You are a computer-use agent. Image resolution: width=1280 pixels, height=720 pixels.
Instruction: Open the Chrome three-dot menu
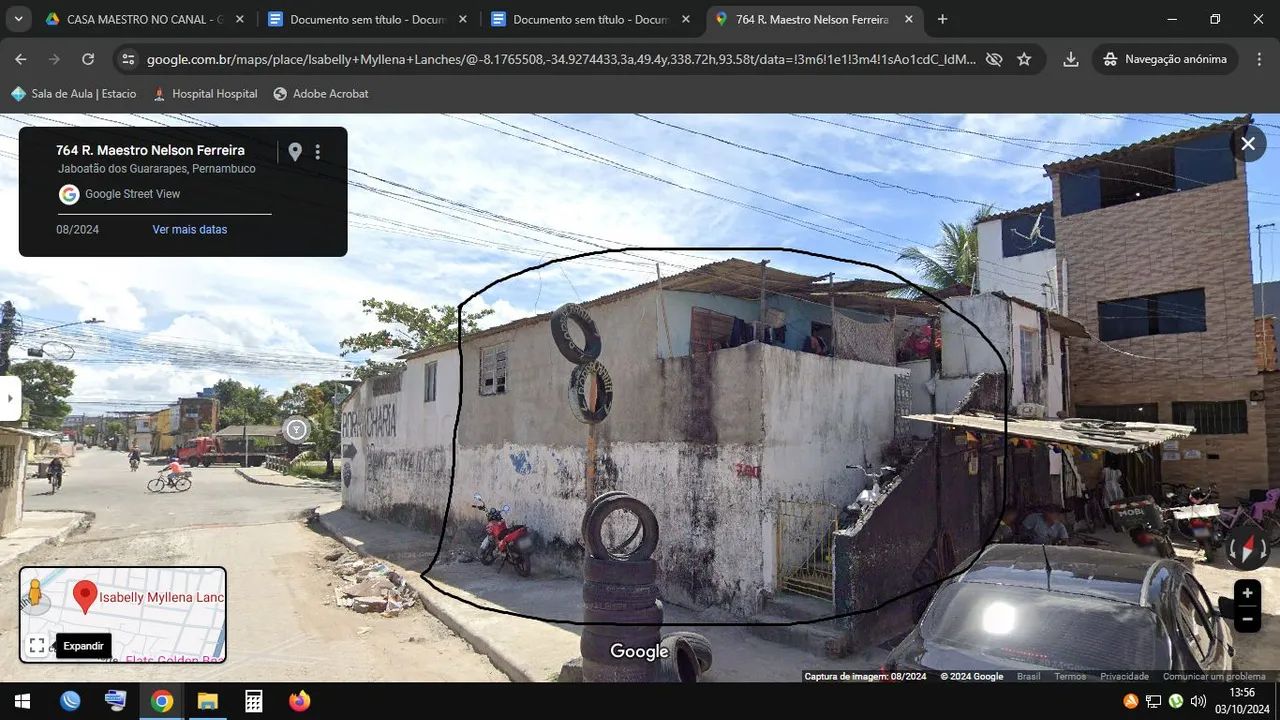tap(1258, 59)
